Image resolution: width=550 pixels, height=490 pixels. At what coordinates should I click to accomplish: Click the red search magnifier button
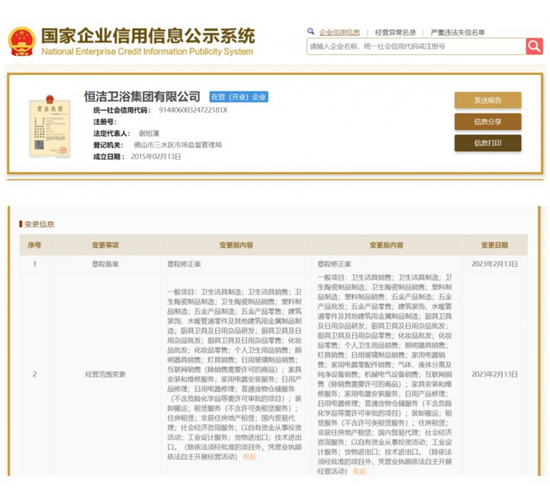pyautogui.click(x=534, y=46)
